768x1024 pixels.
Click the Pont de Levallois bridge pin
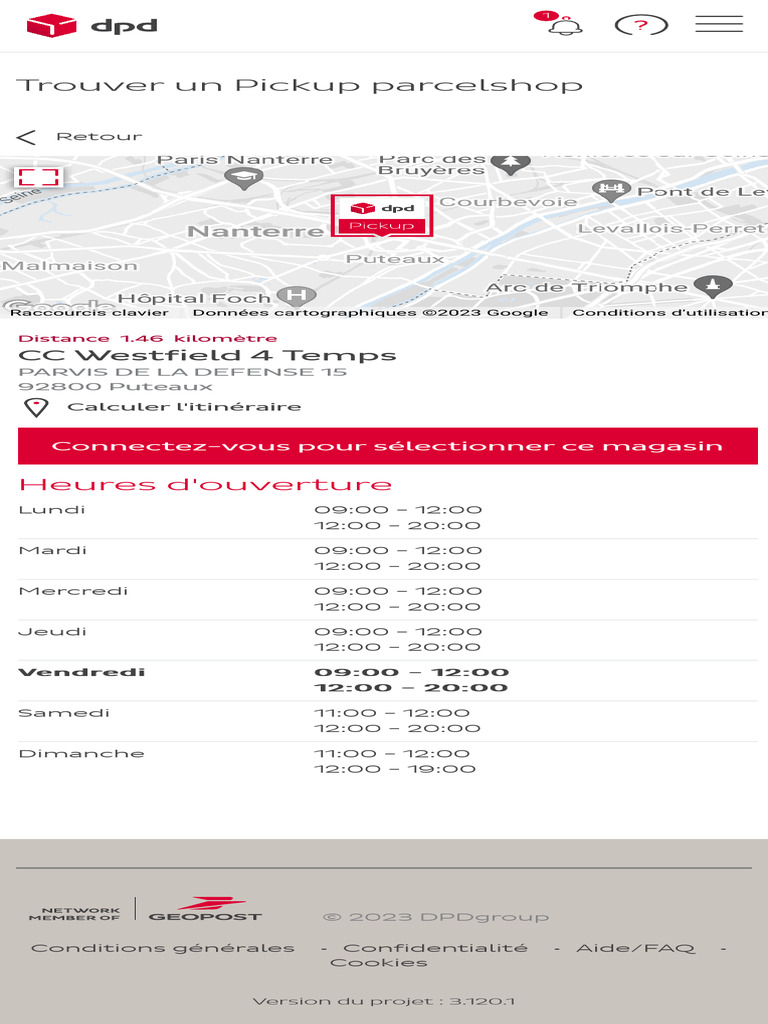611,191
